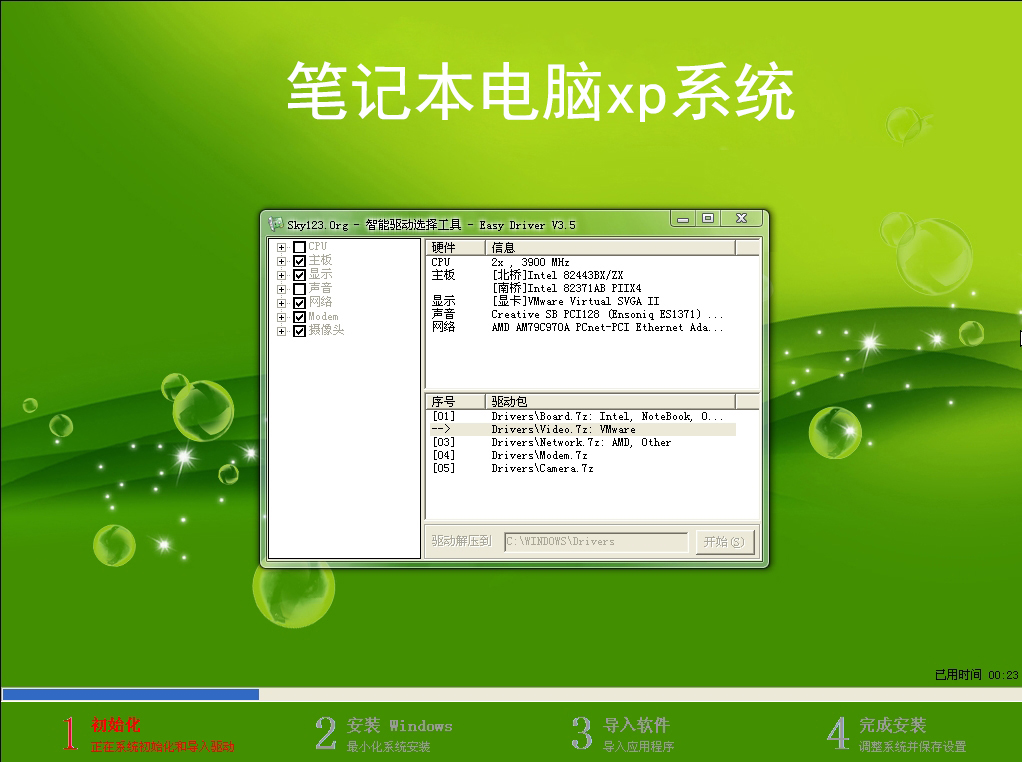Select the [03] Drivers\Network.7z row
1022x762 pixels.
click(x=583, y=443)
